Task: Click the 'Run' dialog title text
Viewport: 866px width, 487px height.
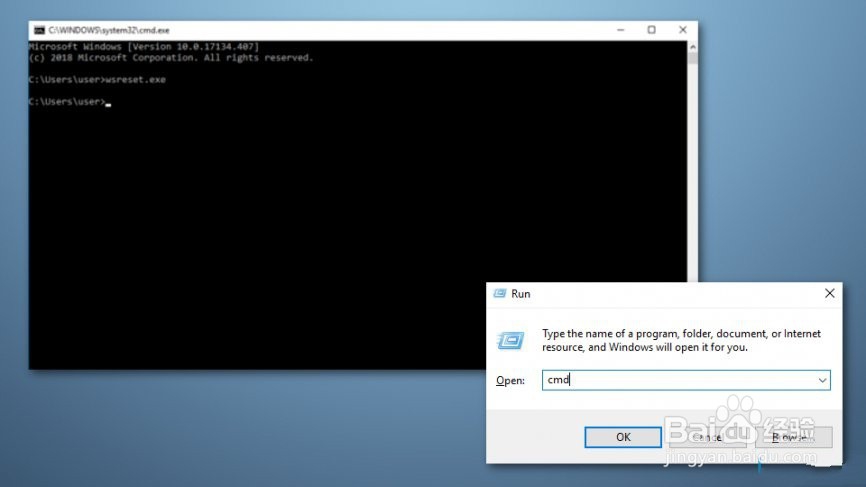Action: coord(520,294)
